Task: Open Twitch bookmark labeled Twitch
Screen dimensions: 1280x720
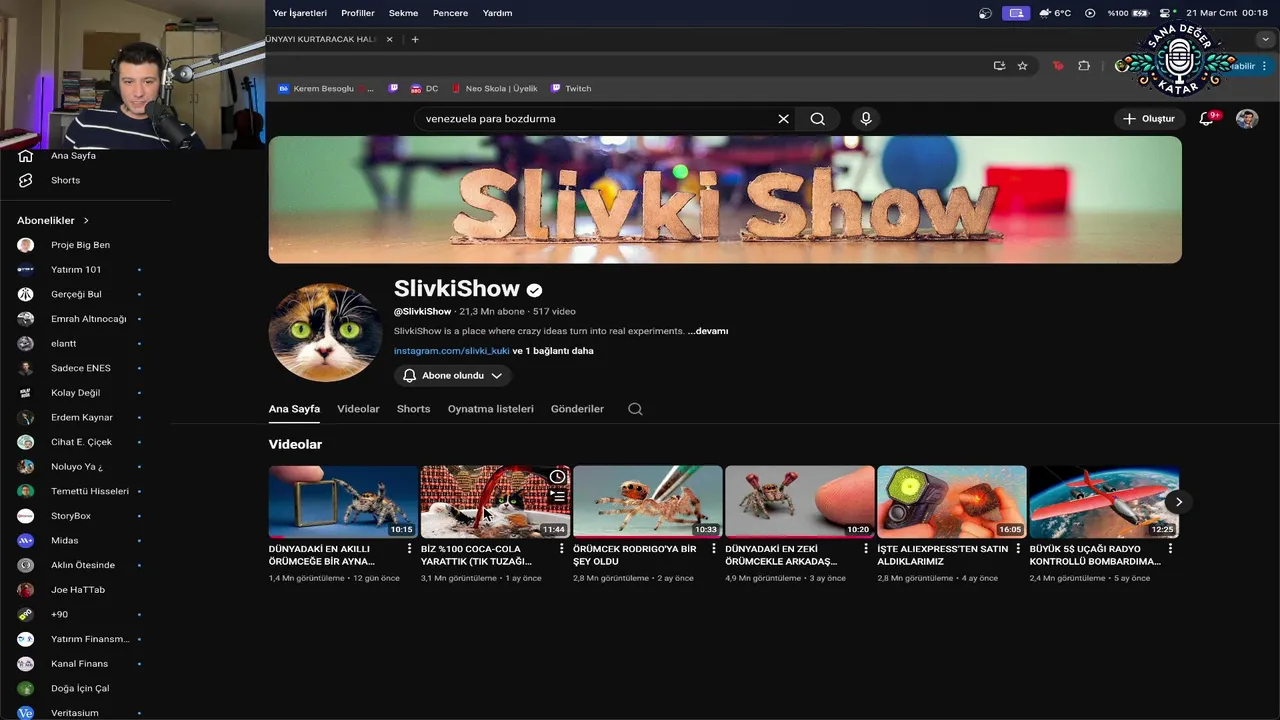Action: coord(571,88)
